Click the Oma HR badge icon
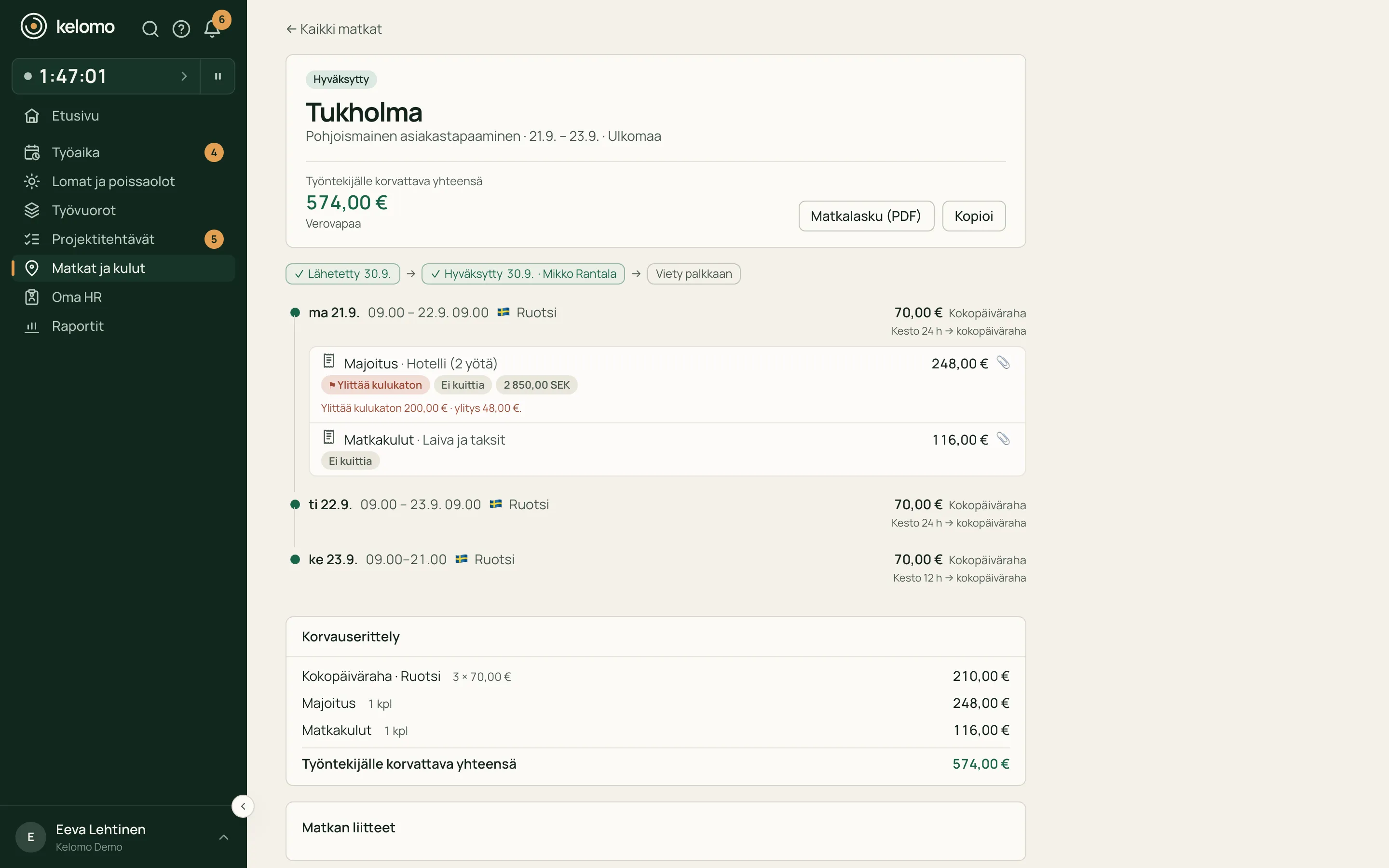1389x868 pixels. coord(31,297)
